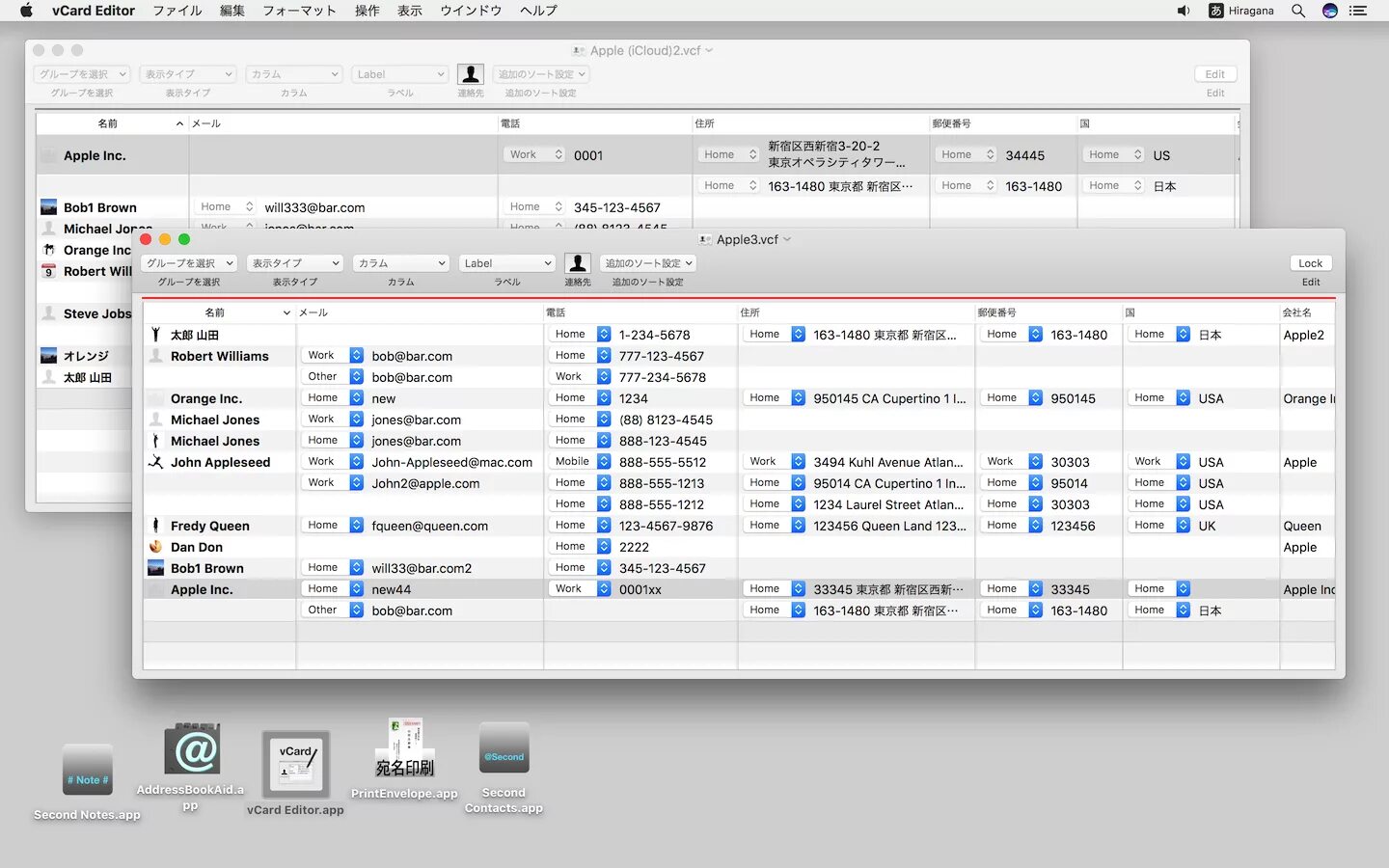Open Other email label popup in Apple Inc. row
Viewport: 1389px width, 868px height.
333,610
